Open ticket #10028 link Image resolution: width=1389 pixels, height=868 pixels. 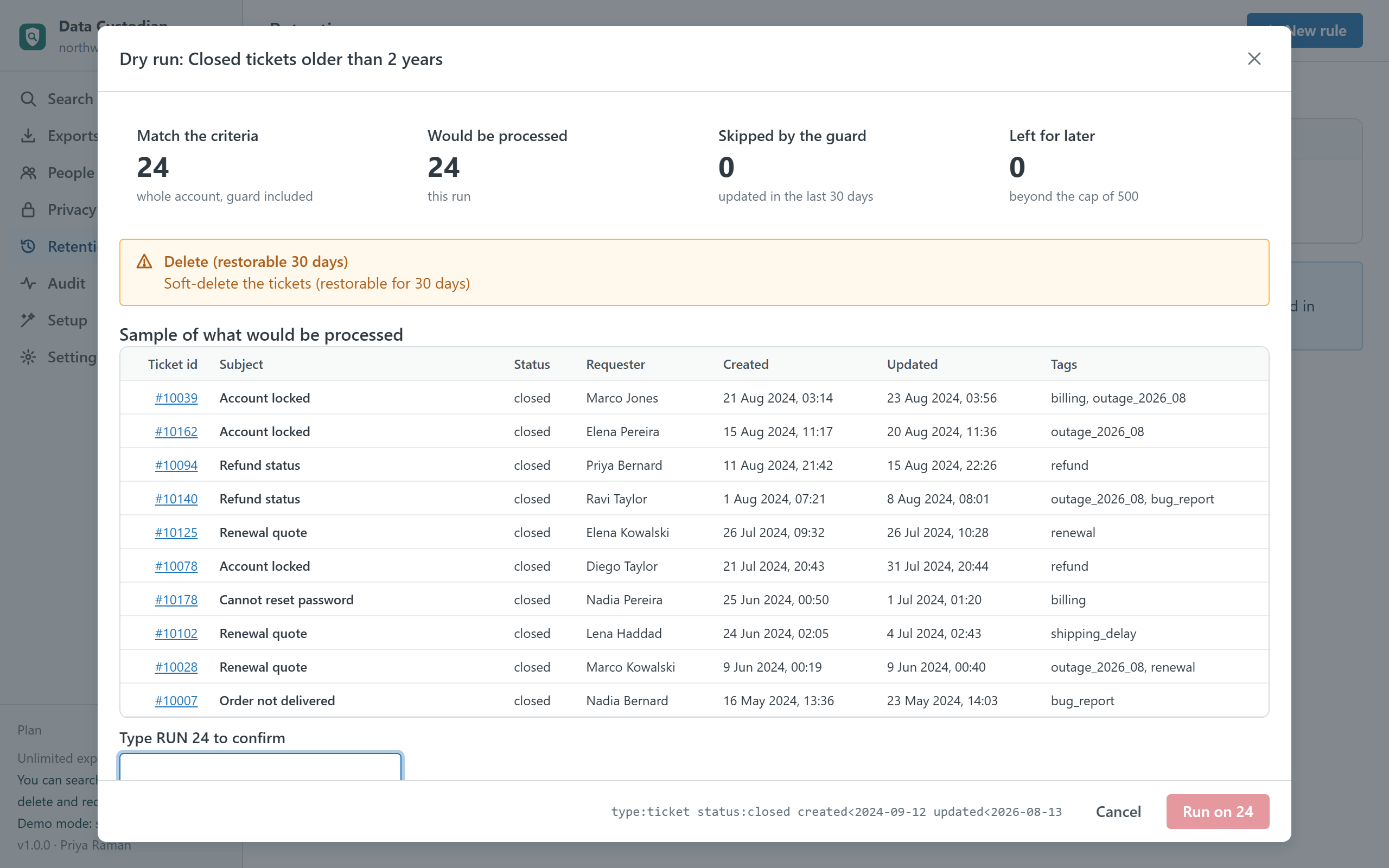[x=176, y=667]
